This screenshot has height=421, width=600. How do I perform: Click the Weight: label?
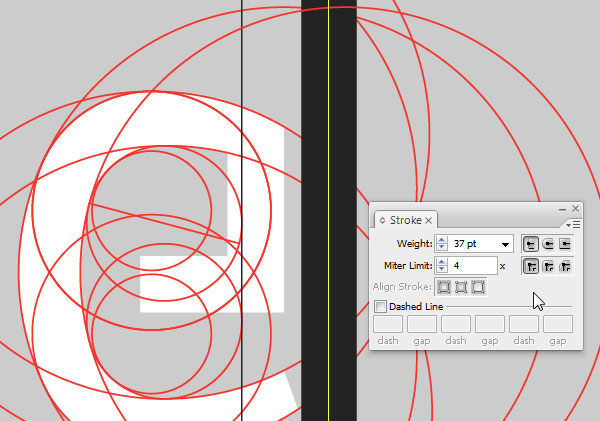pyautogui.click(x=414, y=244)
